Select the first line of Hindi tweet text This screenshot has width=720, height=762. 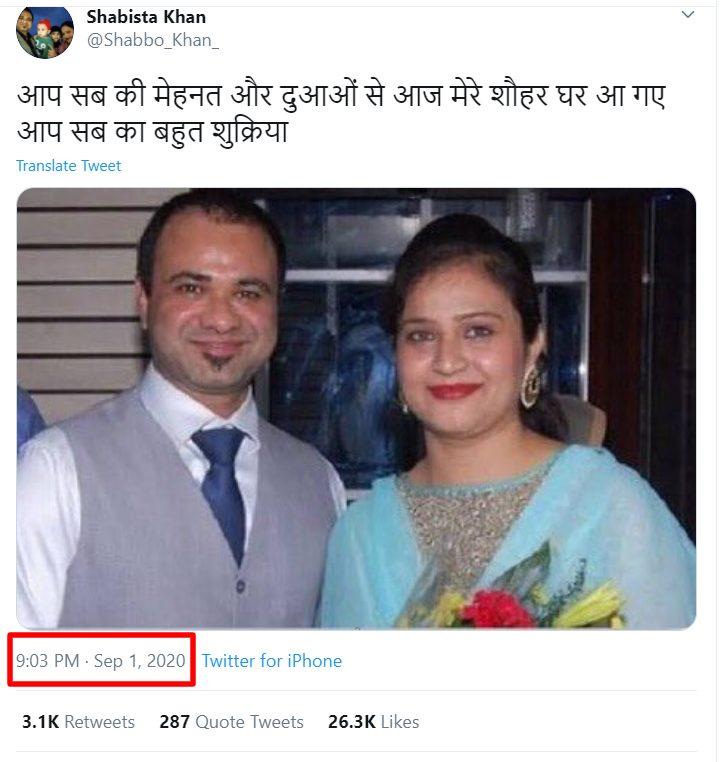click(340, 98)
